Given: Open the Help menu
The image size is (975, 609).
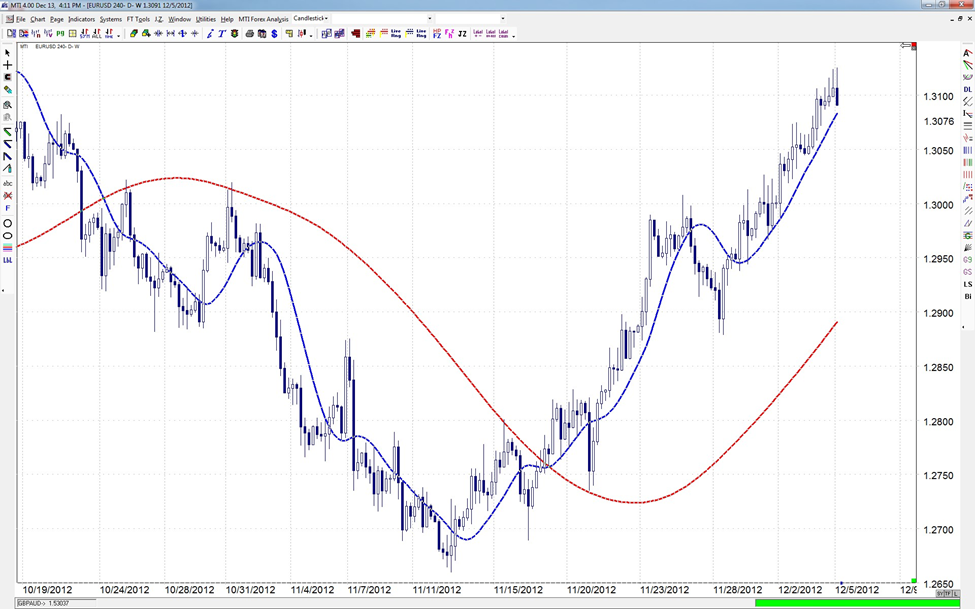Looking at the screenshot, I should 227,19.
